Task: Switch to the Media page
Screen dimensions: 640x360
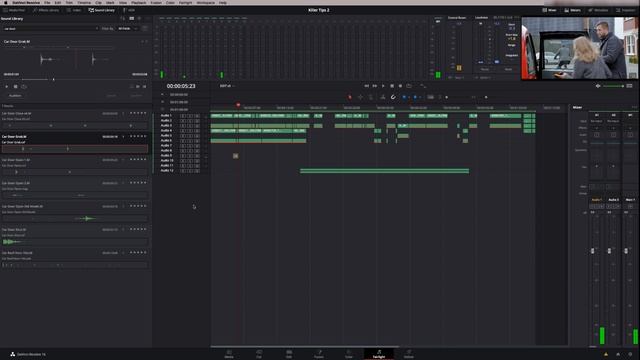Action: pyautogui.click(x=229, y=354)
